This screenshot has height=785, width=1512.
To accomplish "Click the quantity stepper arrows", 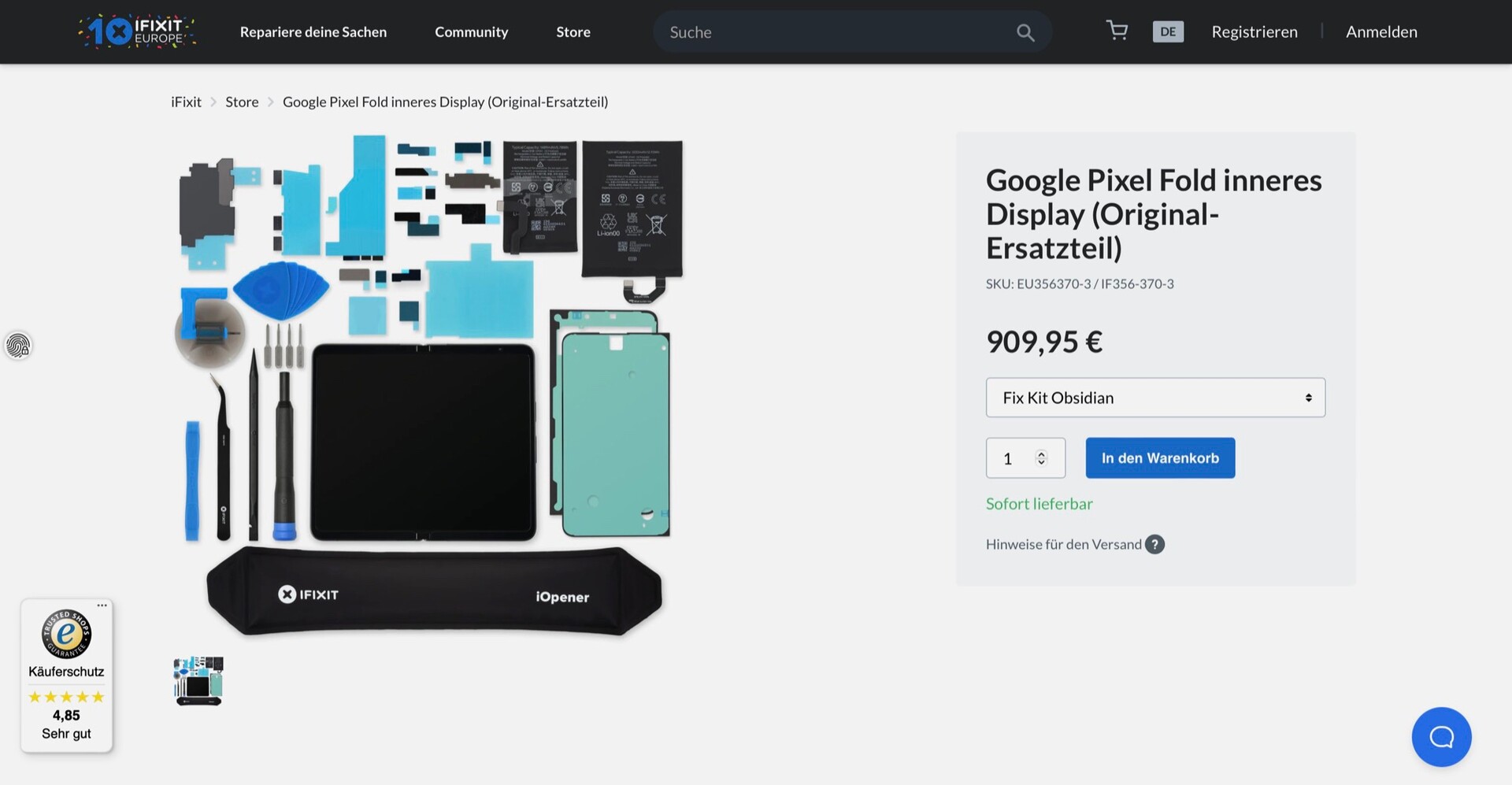I will pos(1041,457).
